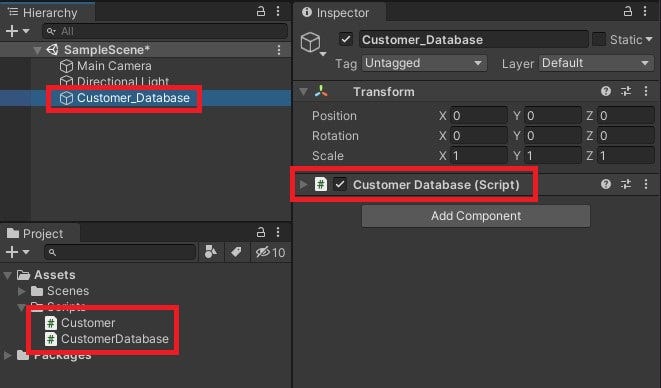This screenshot has width=661, height=388.
Task: Open the Project create dropdown arrow
Action: (x=26, y=252)
